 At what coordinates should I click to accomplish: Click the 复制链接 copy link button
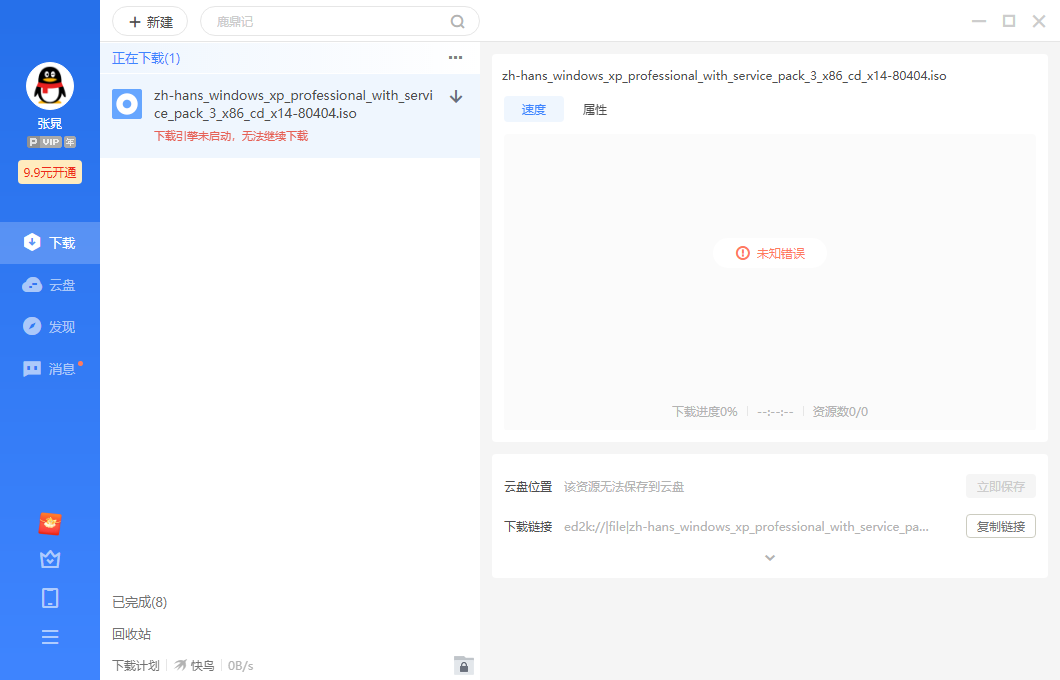click(x=1000, y=526)
